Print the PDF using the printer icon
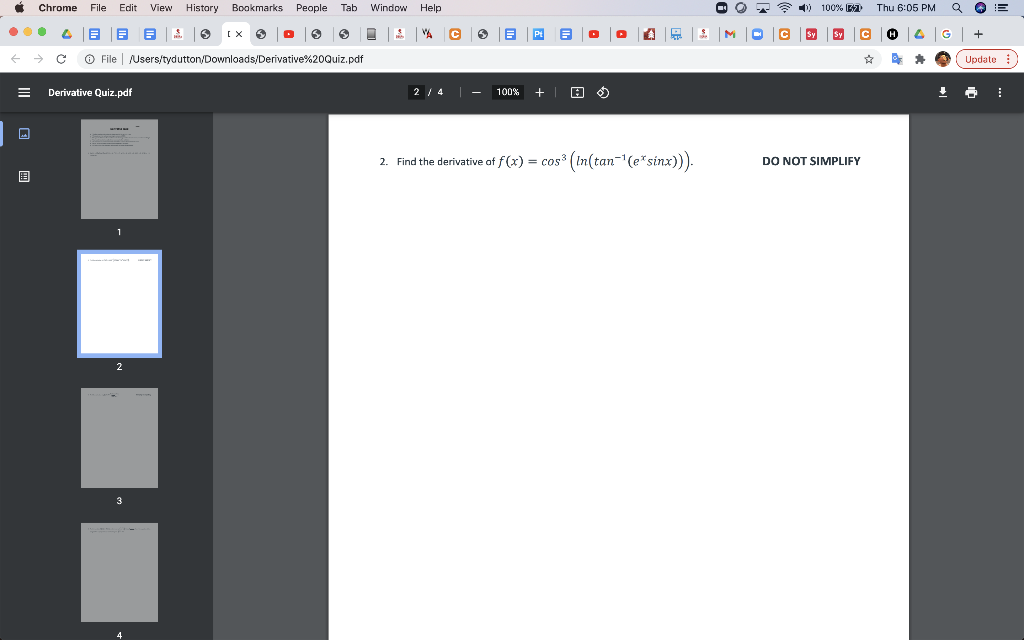This screenshot has height=640, width=1024. (x=970, y=92)
